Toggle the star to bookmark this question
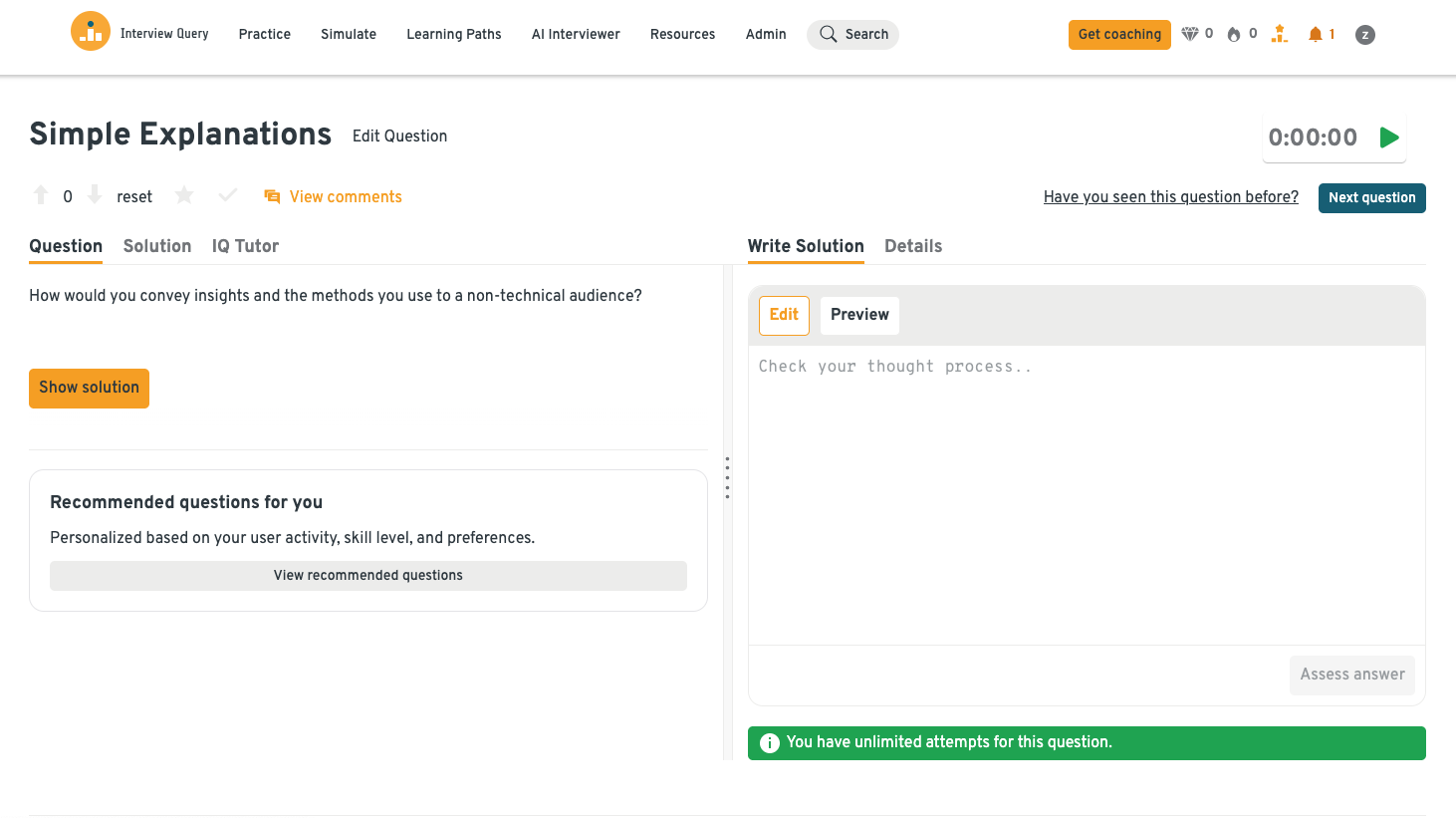The width and height of the screenshot is (1456, 818). coord(184,195)
